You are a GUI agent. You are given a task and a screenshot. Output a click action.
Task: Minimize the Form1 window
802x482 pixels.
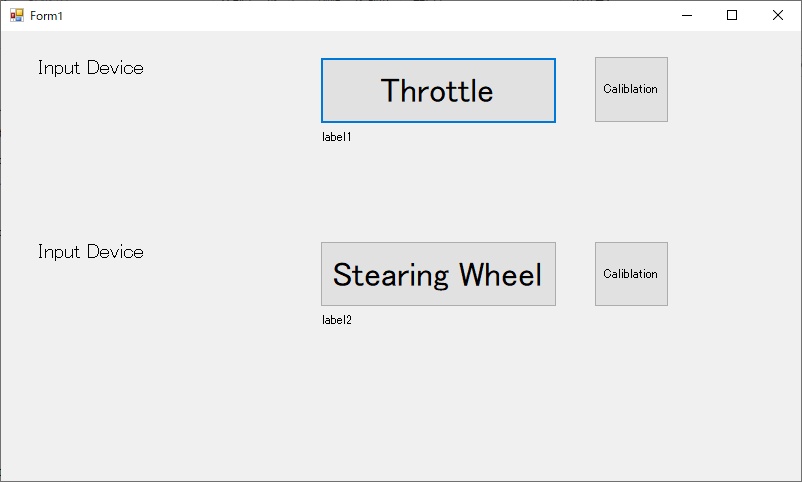point(687,15)
